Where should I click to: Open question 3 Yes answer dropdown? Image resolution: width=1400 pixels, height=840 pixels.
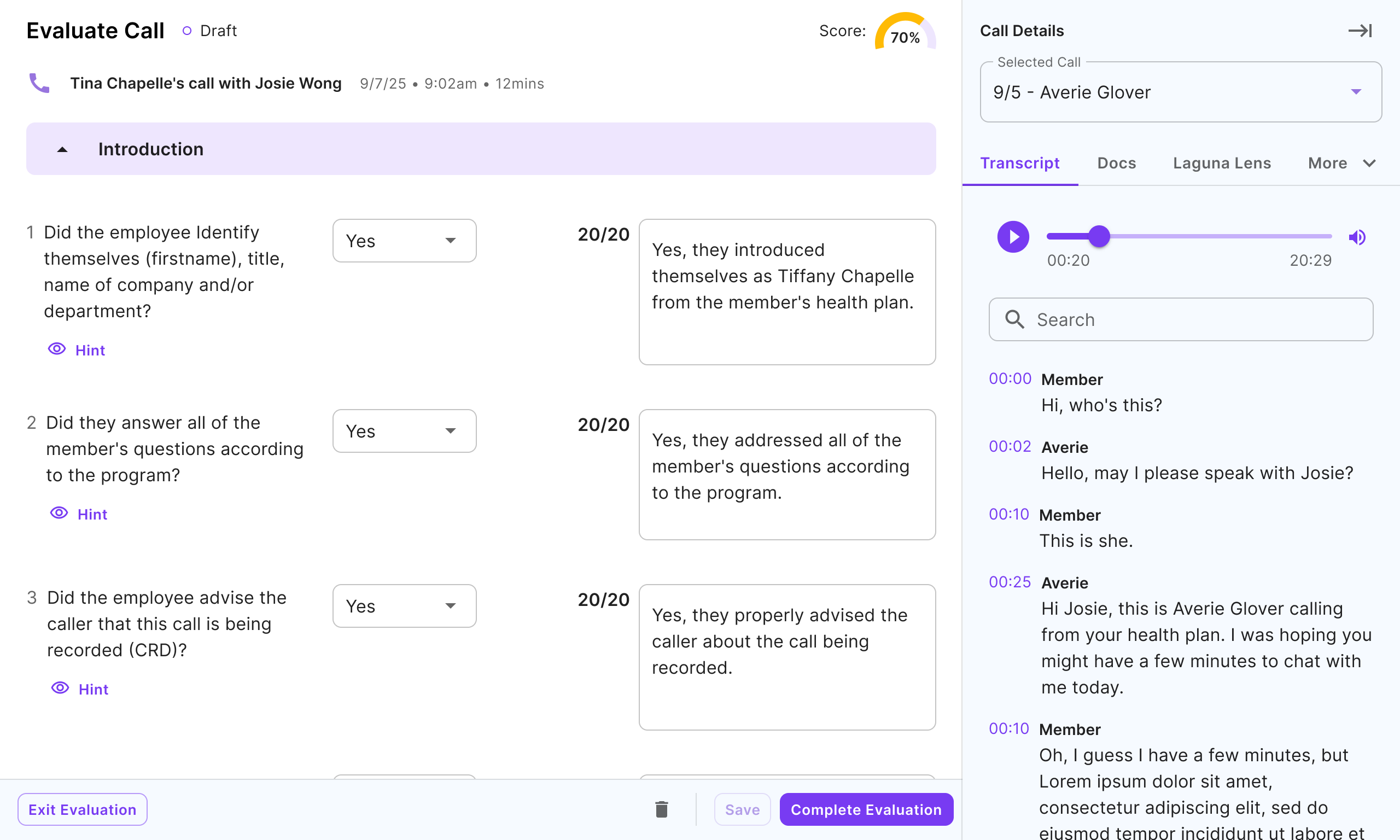[404, 605]
